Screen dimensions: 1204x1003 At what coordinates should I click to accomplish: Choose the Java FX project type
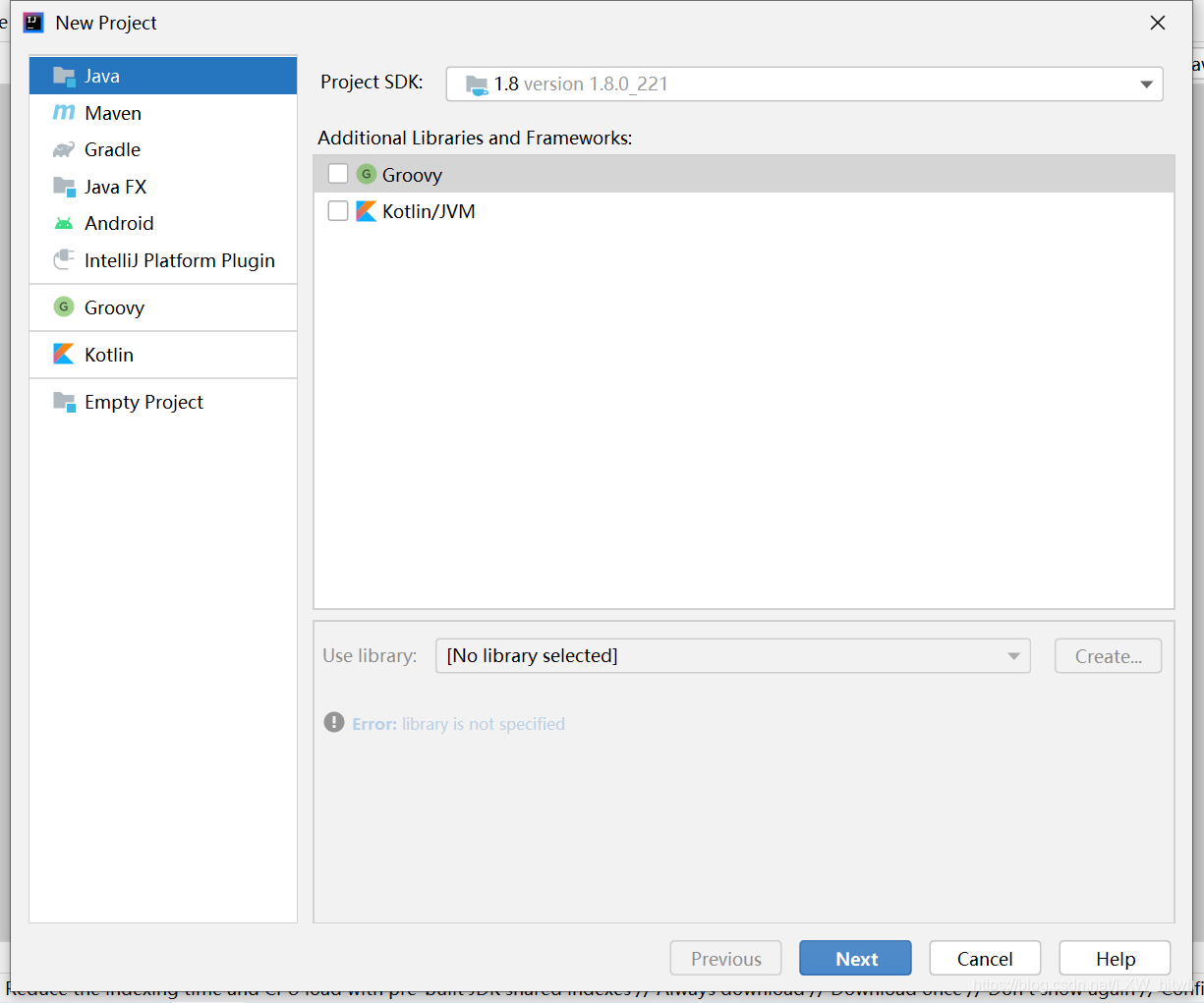[163, 187]
